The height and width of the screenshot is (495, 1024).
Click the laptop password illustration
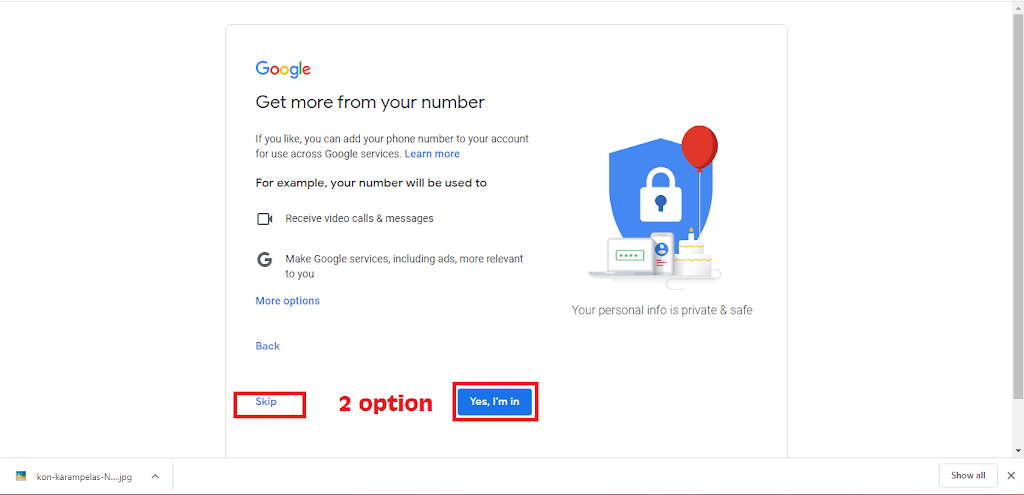[x=627, y=258]
